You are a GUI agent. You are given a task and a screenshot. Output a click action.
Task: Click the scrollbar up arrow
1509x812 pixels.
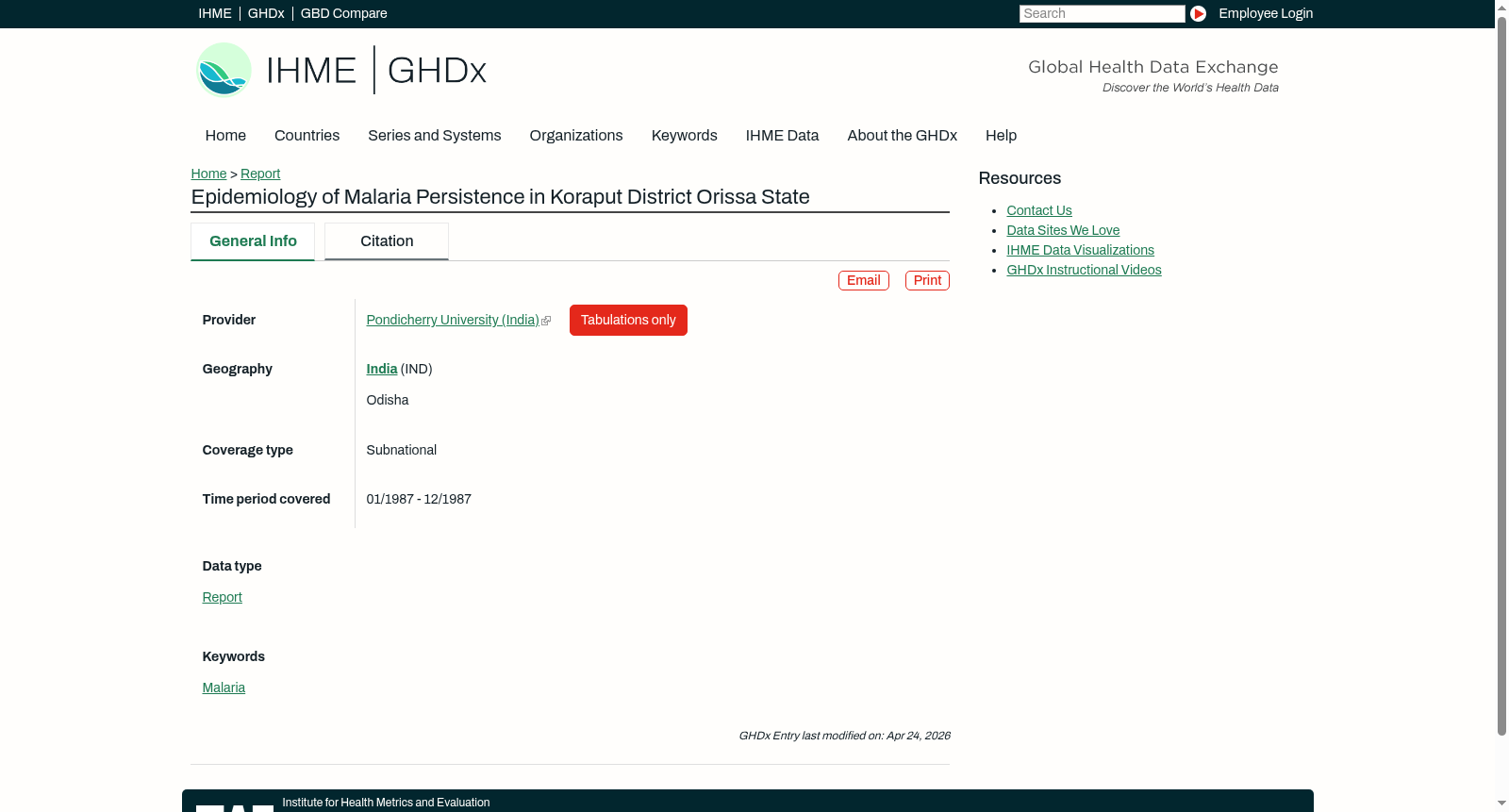1501,7
